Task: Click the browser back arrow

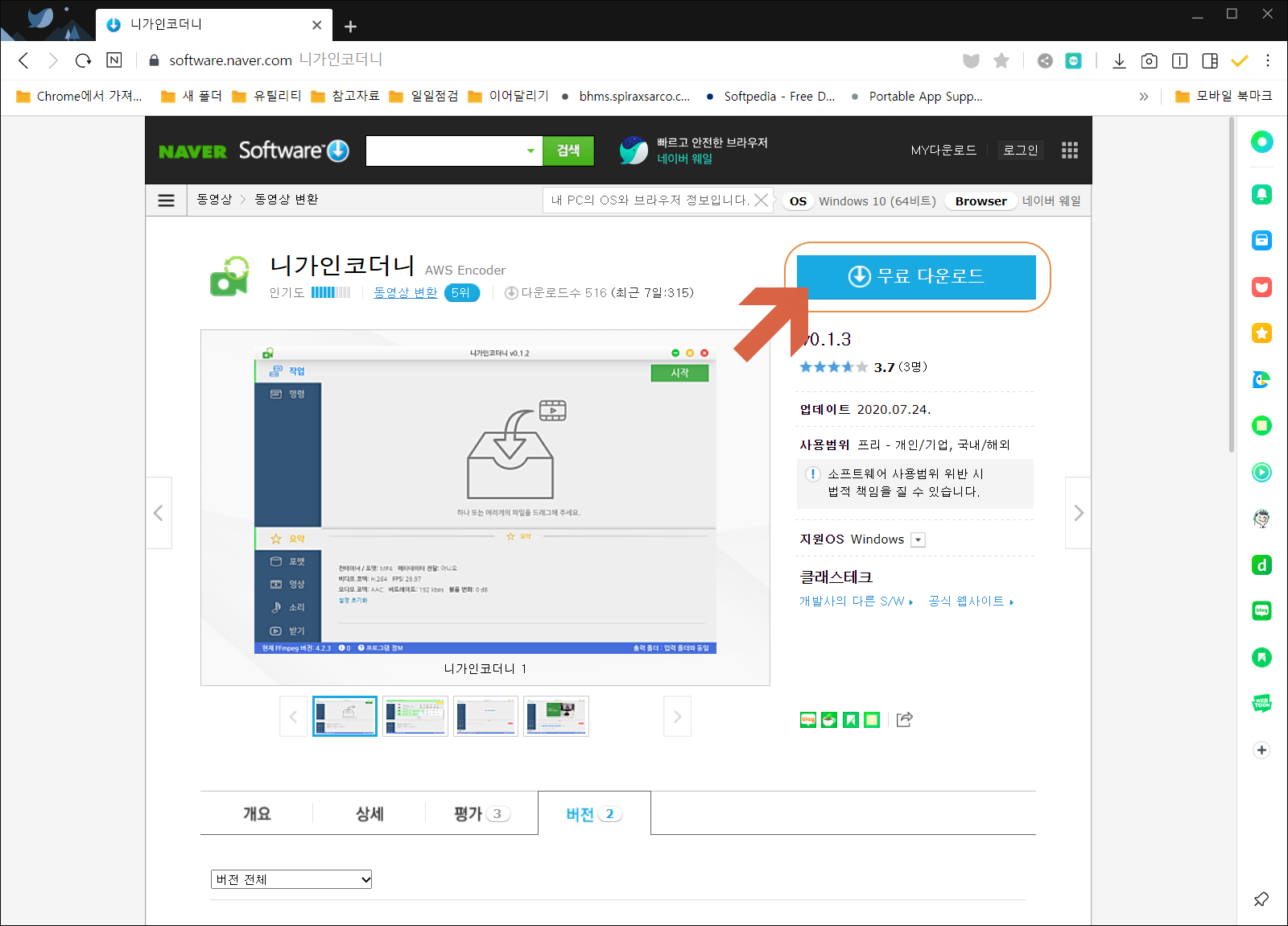Action: (x=23, y=60)
